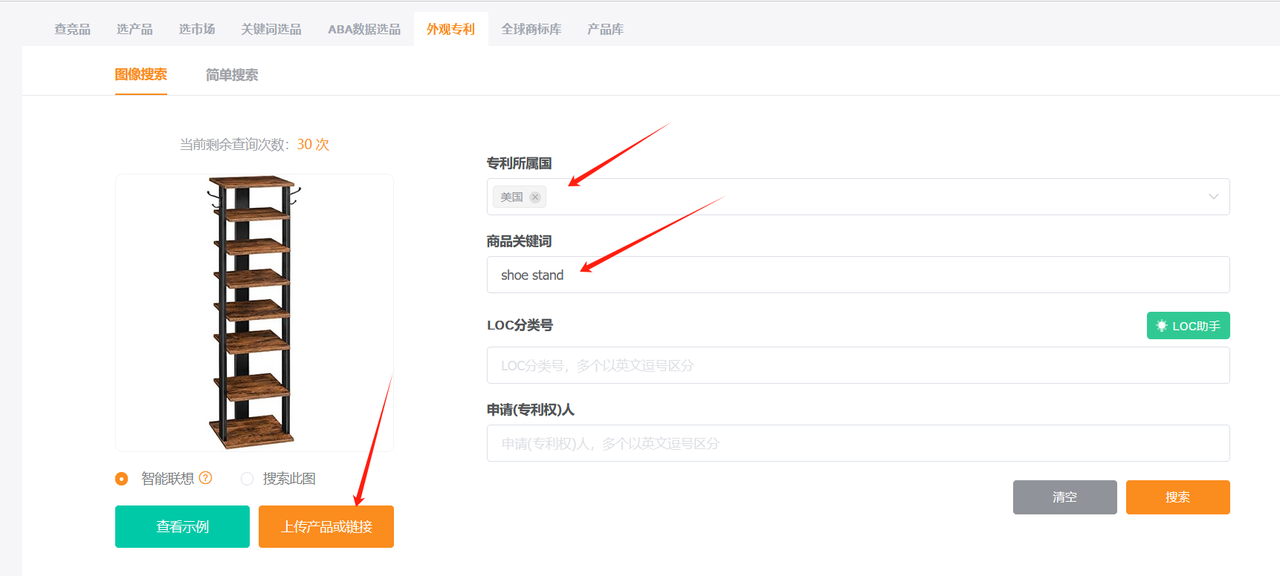Click the 上传产品或链接 button
1280x576 pixels.
click(326, 526)
